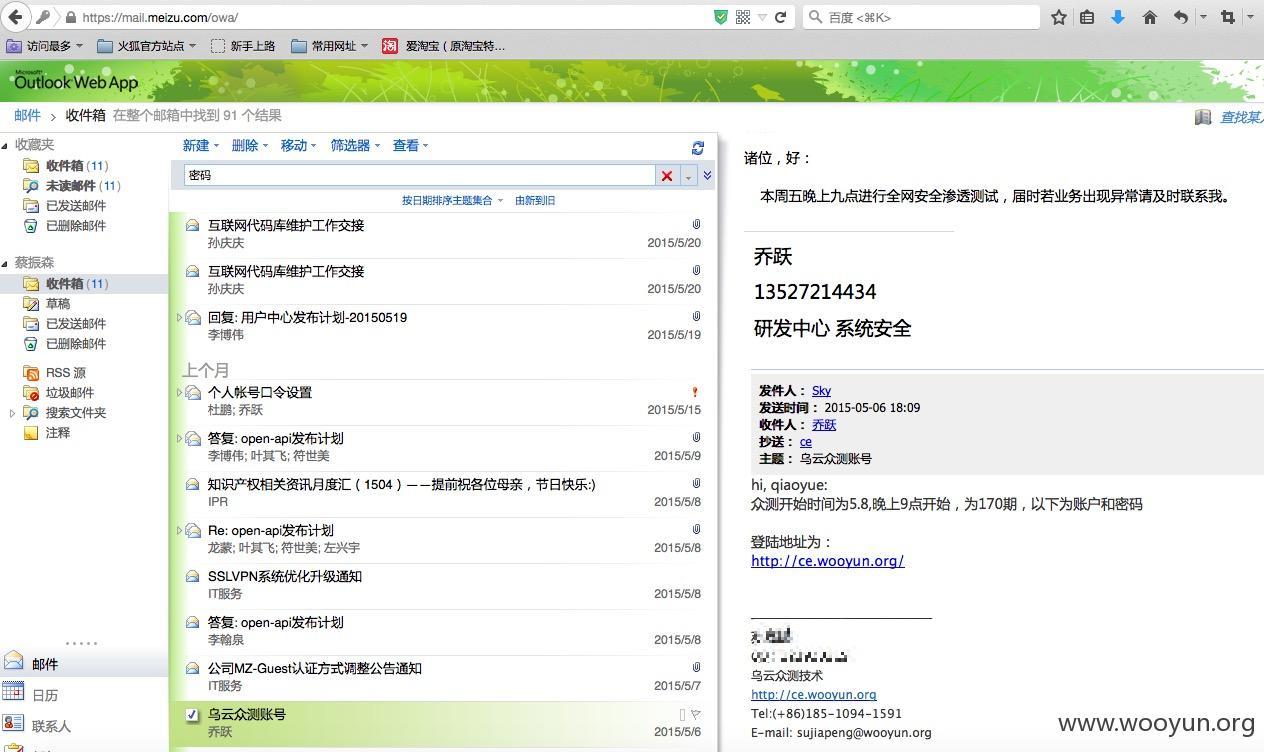Screen dimensions: 1264x752
Task: Click recipient link 乔跃
Action: (824, 425)
